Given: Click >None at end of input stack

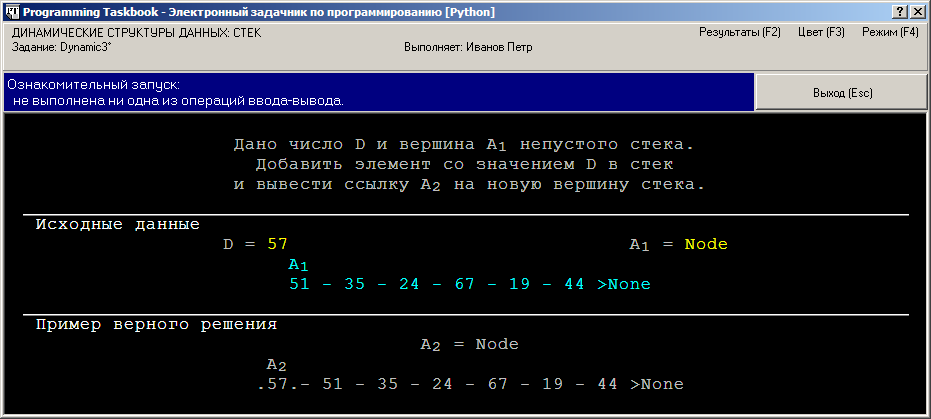Looking at the screenshot, I should 624,284.
